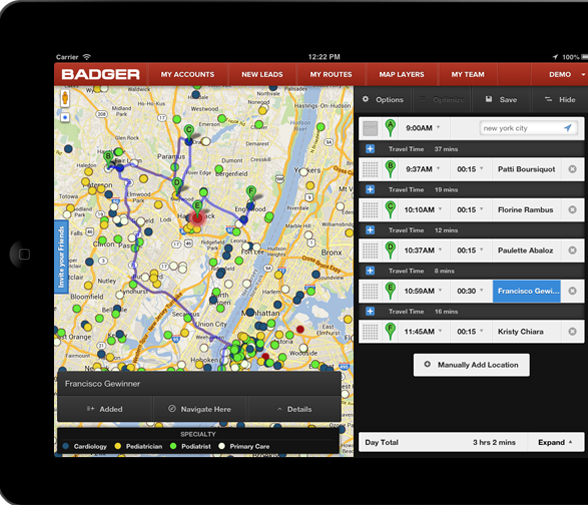The width and height of the screenshot is (588, 505).
Task: Change Paulette Abaloz's 00:15 duration
Action: click(x=470, y=250)
